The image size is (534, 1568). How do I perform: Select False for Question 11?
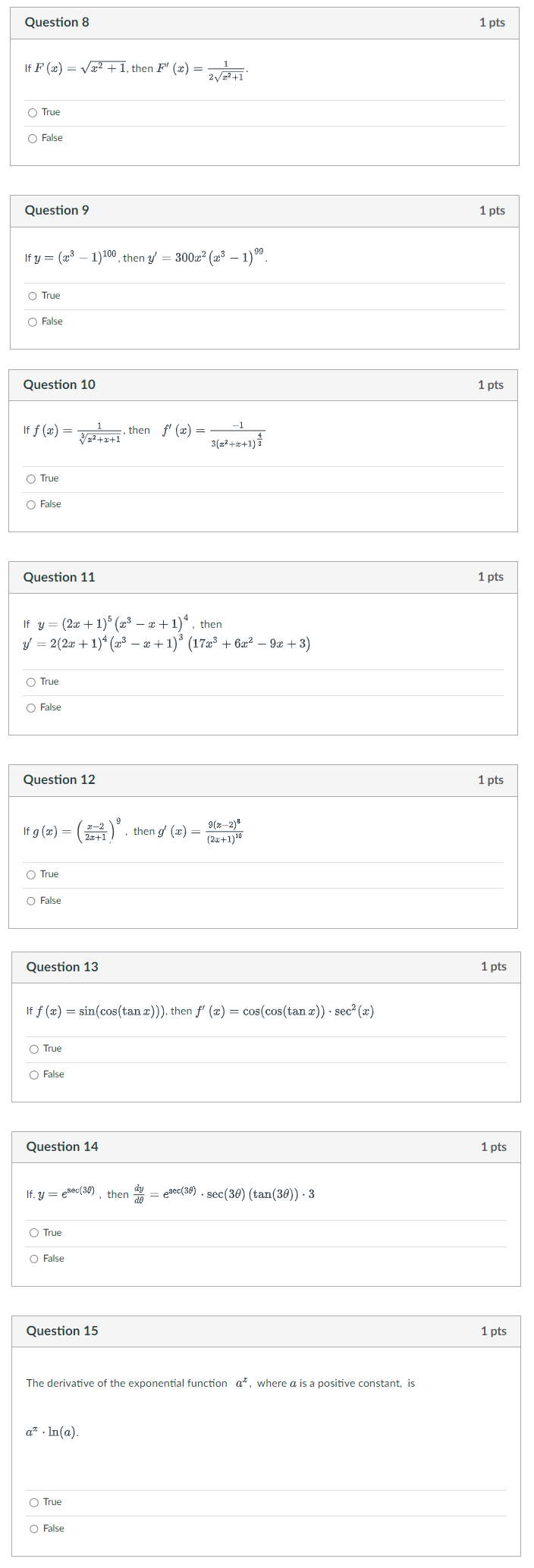click(x=33, y=707)
